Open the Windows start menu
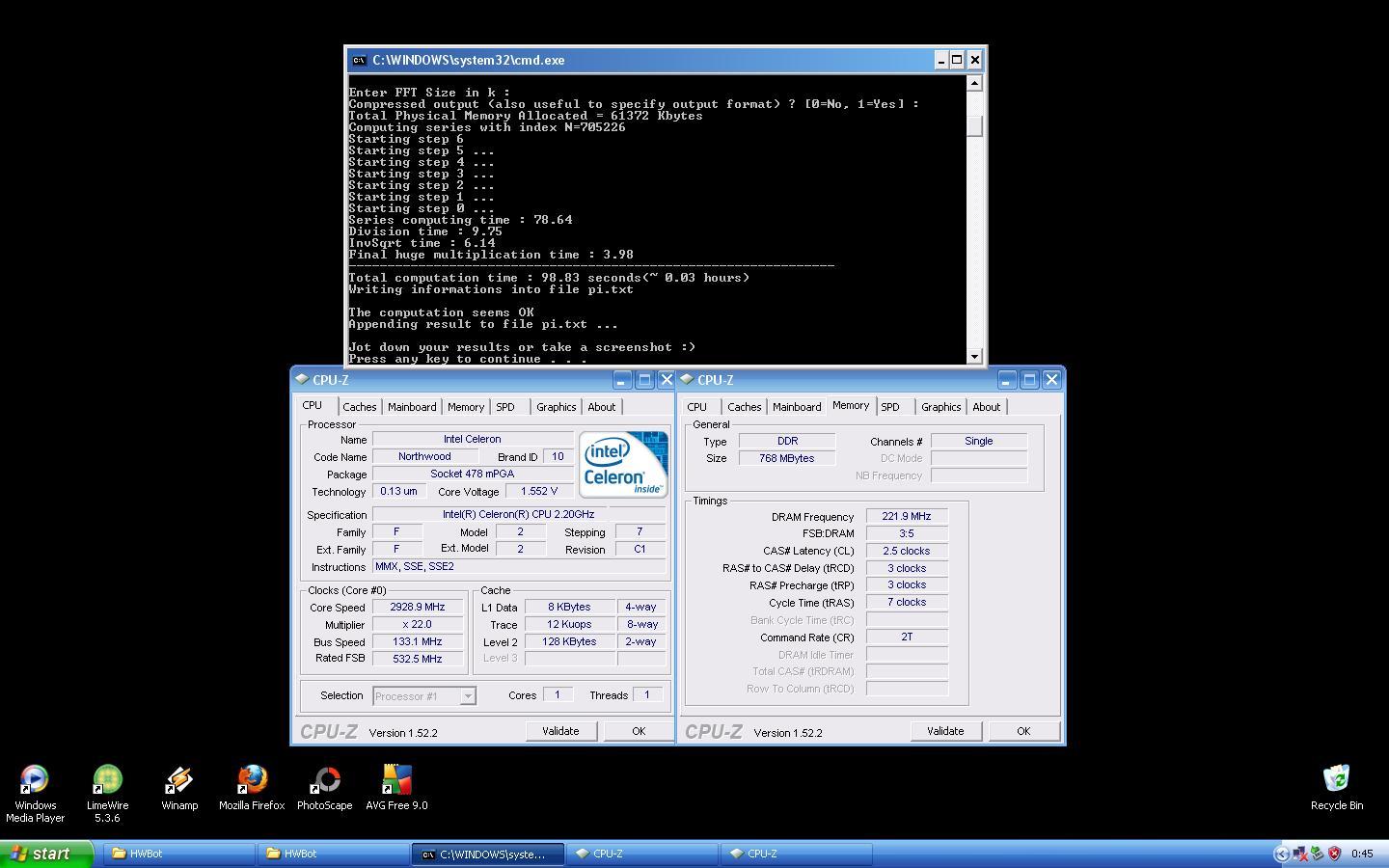The height and width of the screenshot is (868, 1389). point(46,854)
